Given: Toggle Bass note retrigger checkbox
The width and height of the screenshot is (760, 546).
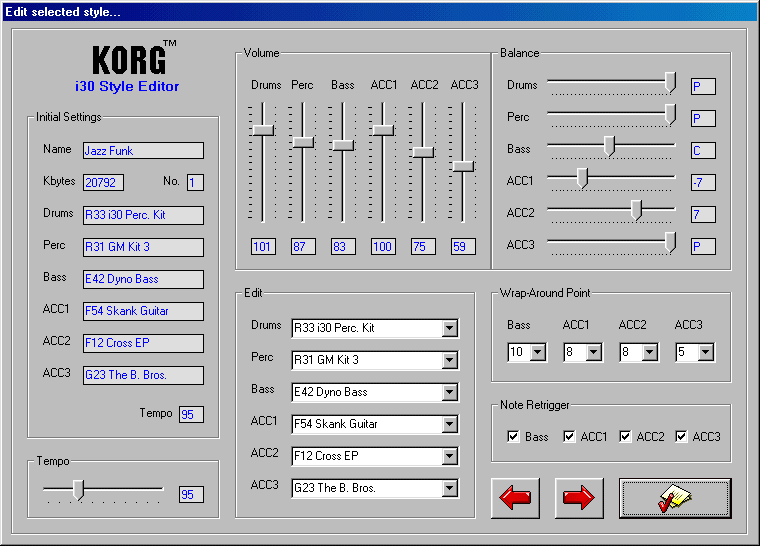Looking at the screenshot, I should coord(513,436).
